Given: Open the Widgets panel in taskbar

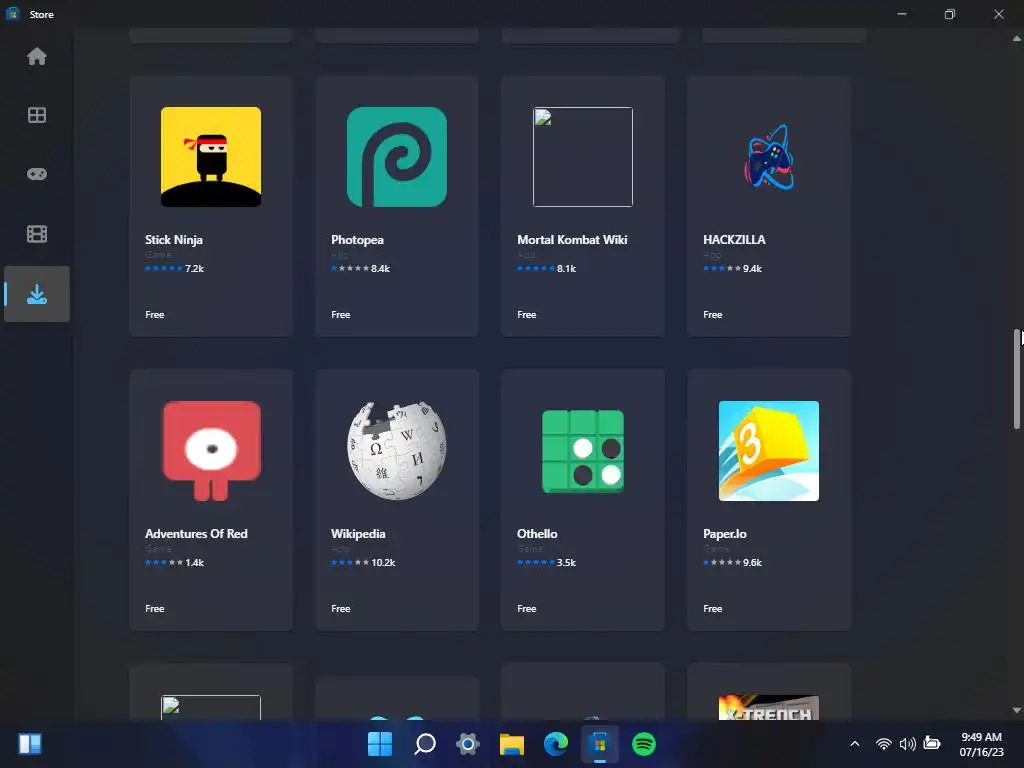Looking at the screenshot, I should click(30, 744).
